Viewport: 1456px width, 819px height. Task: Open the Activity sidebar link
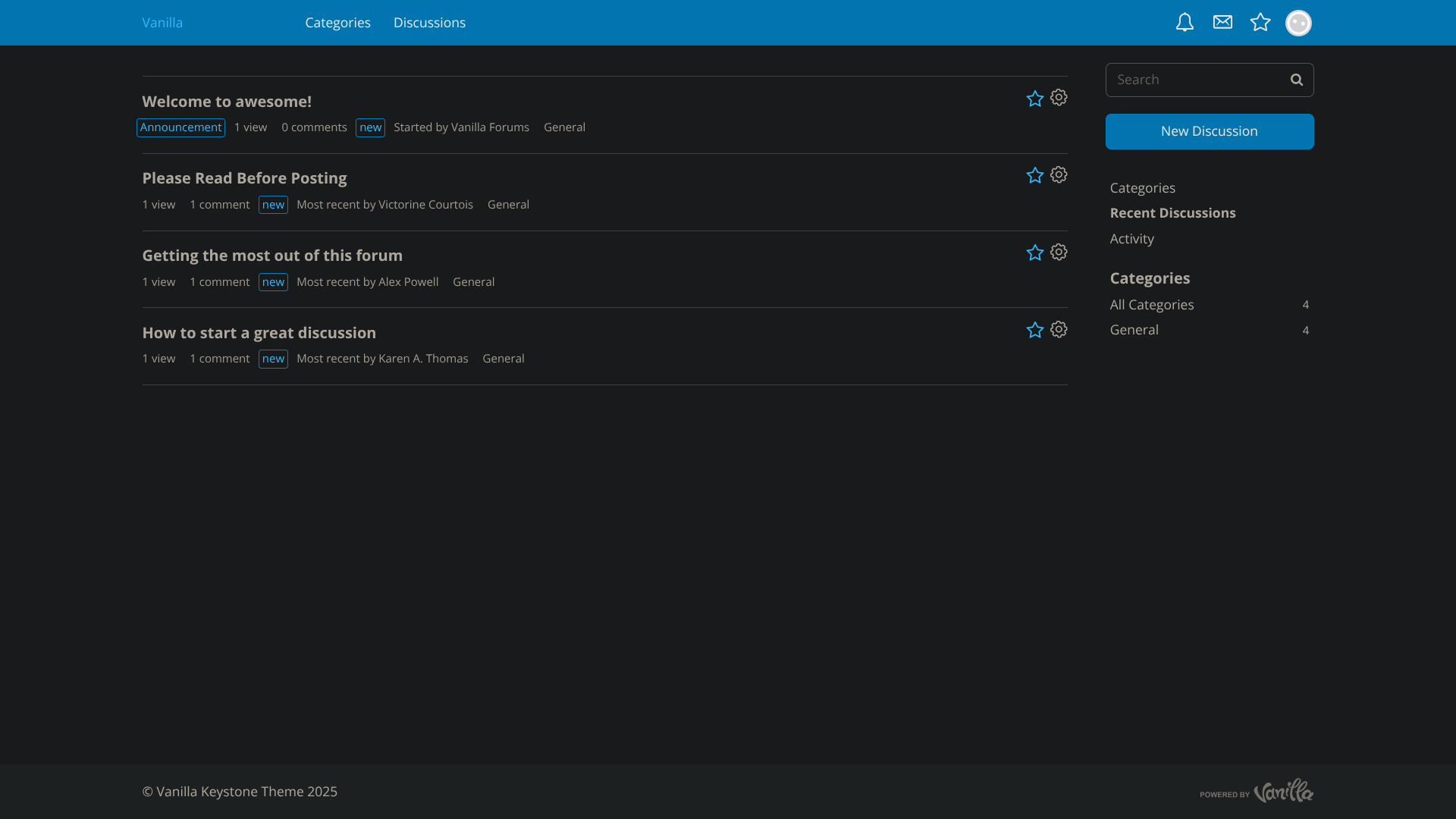[x=1131, y=239]
